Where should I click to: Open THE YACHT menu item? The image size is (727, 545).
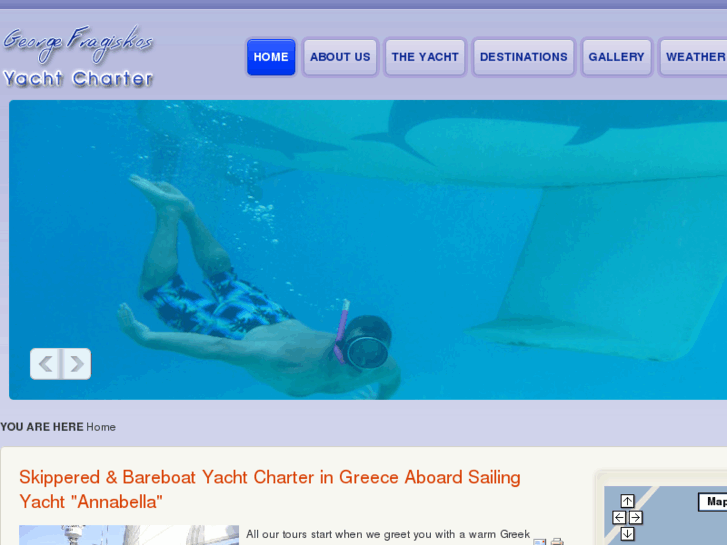[x=425, y=57]
